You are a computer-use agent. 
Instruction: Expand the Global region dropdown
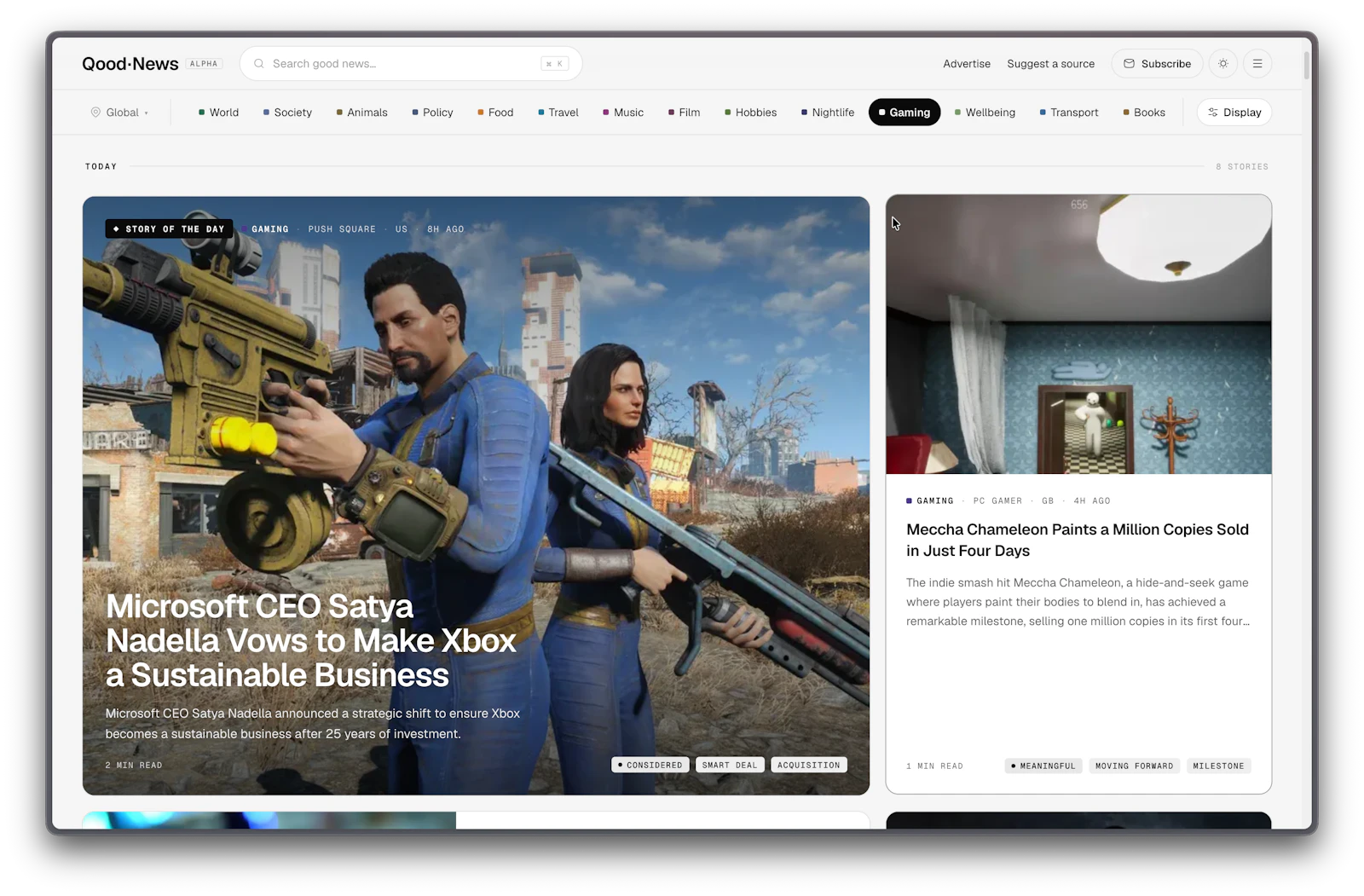click(x=120, y=113)
